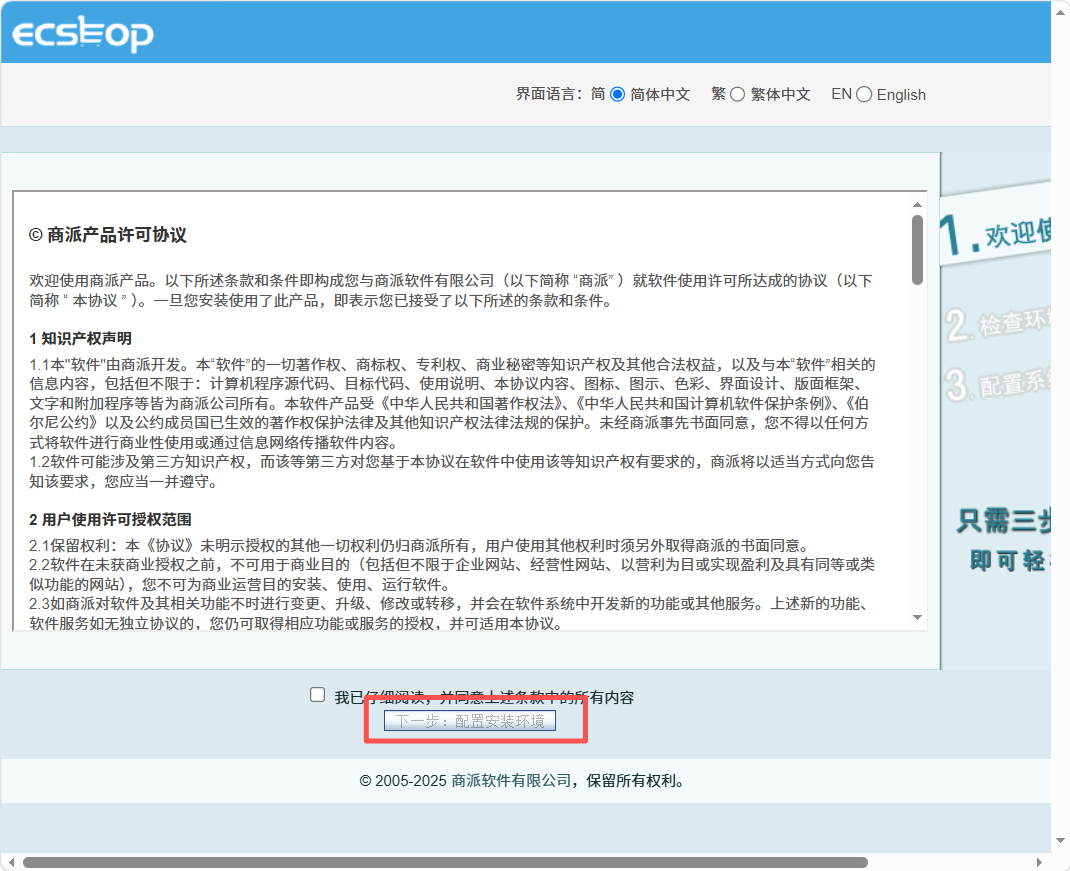The width and height of the screenshot is (1070, 871).
Task: Select the 简体中文 language radio button
Action: tap(618, 94)
